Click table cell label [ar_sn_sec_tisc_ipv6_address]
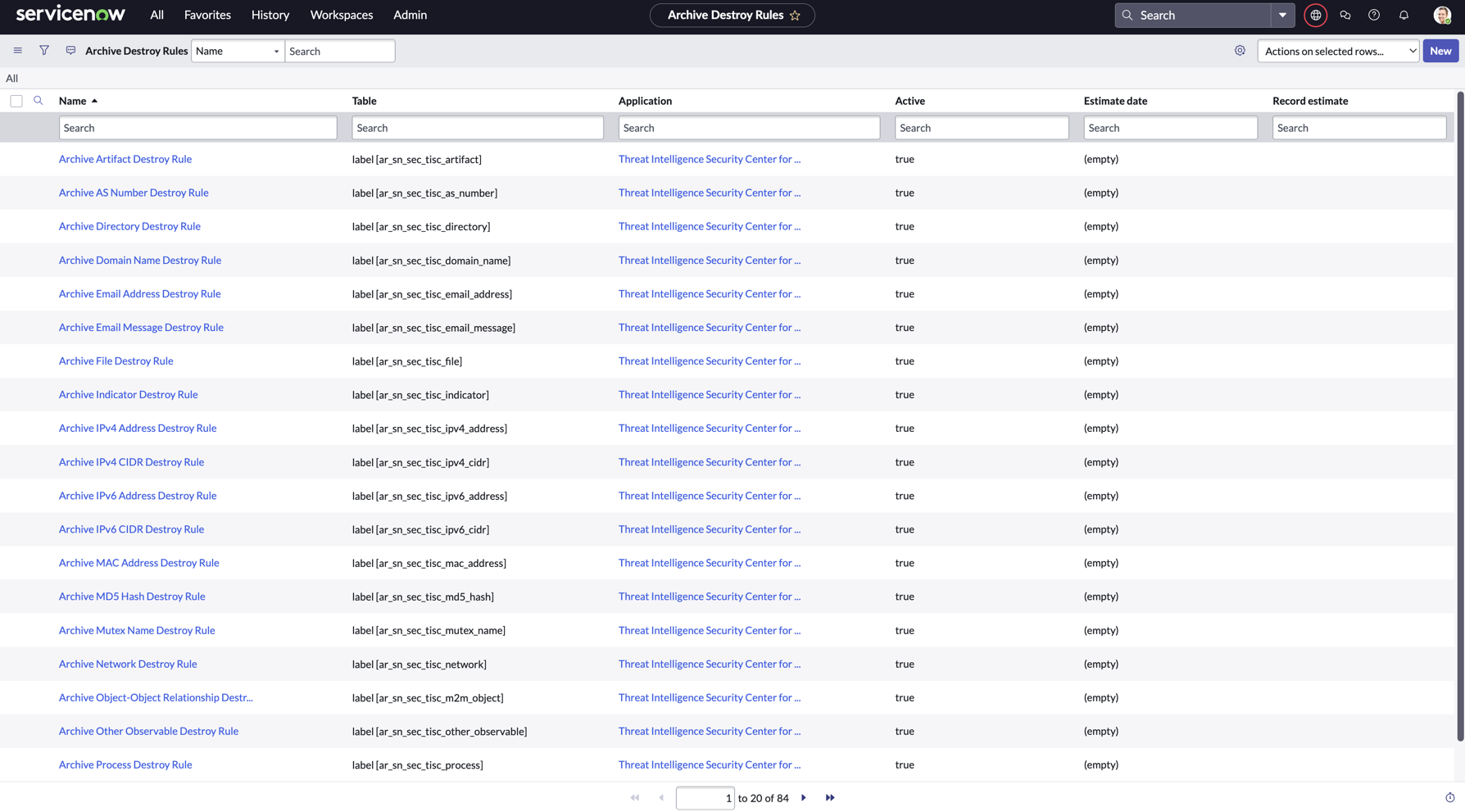 [x=429, y=496]
